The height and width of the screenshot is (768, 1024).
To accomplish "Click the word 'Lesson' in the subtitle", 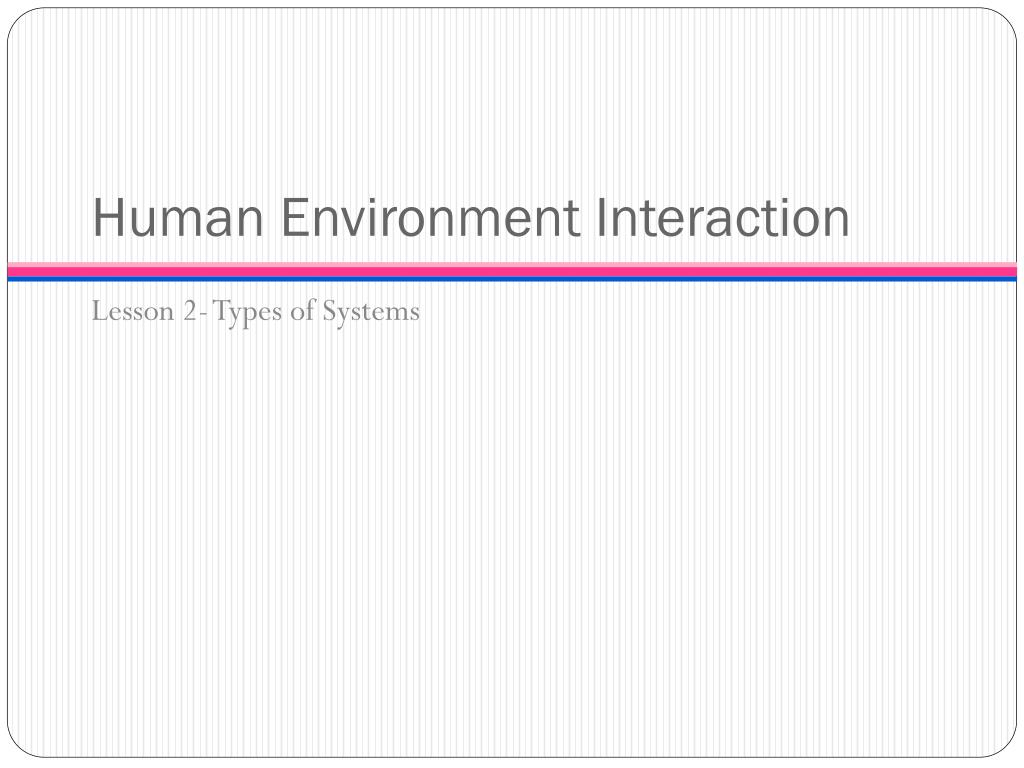I will pyautogui.click(x=133, y=311).
